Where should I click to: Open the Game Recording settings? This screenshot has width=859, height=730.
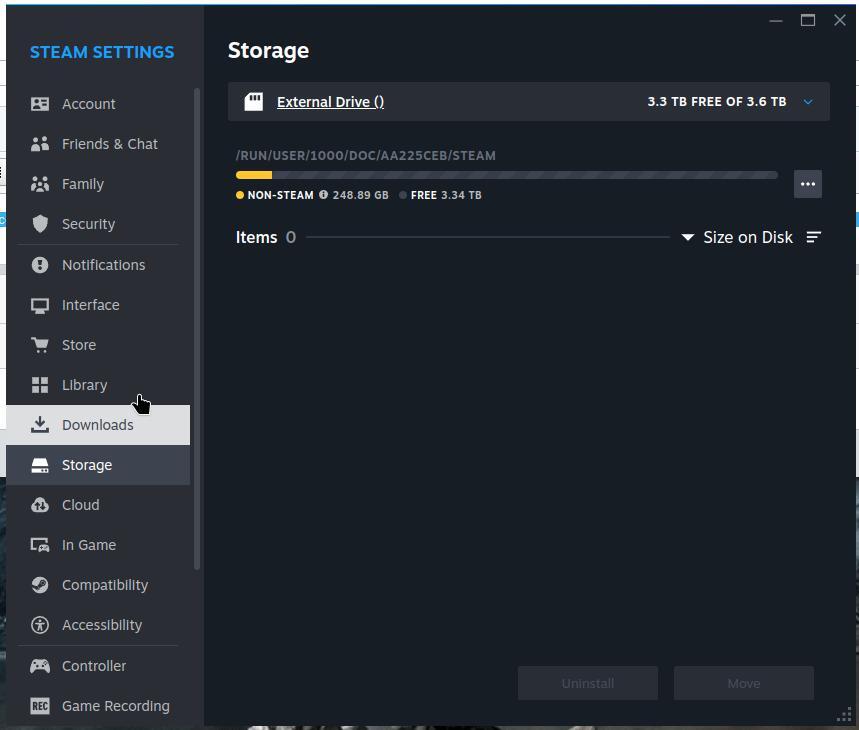point(98,706)
